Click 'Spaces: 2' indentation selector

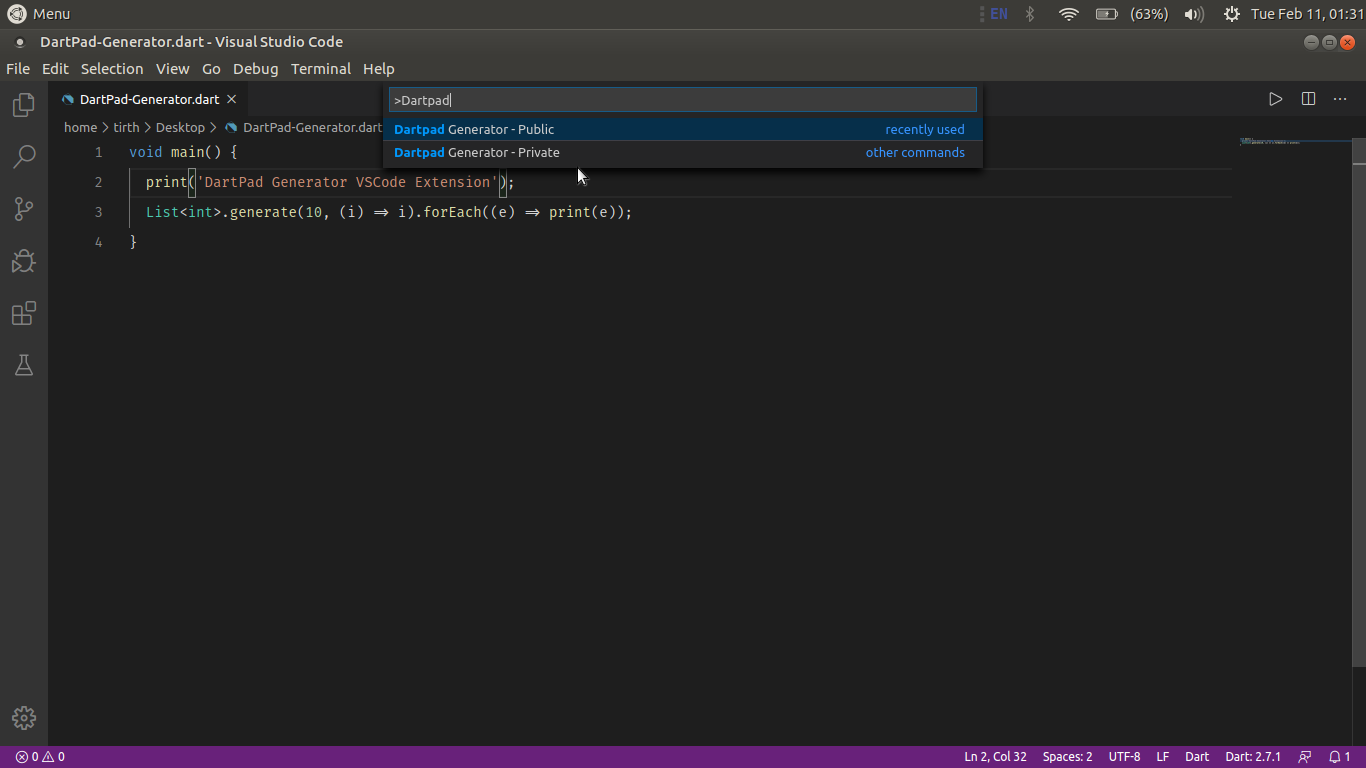1067,757
